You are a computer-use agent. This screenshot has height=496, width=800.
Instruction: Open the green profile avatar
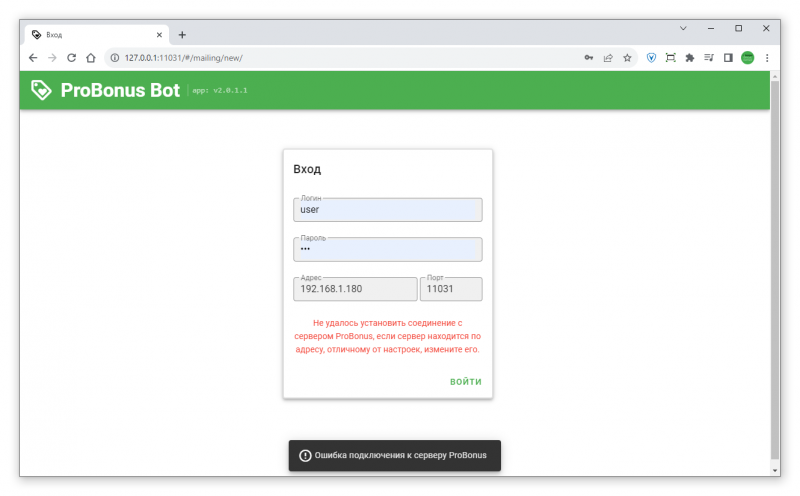[x=747, y=58]
